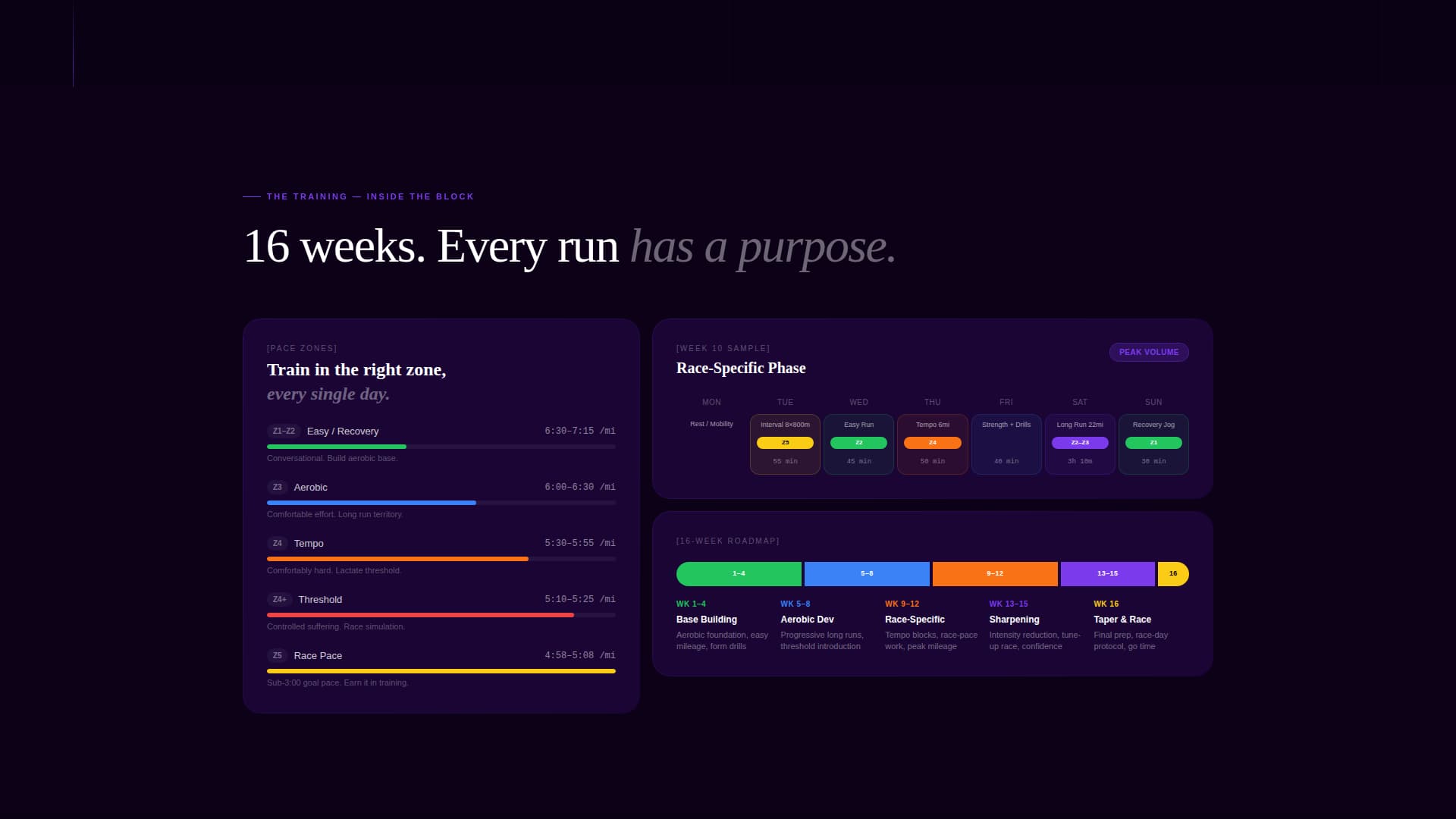1456x819 pixels.
Task: Click the [16-WEEK ROADMAP] label
Action: [x=728, y=541]
